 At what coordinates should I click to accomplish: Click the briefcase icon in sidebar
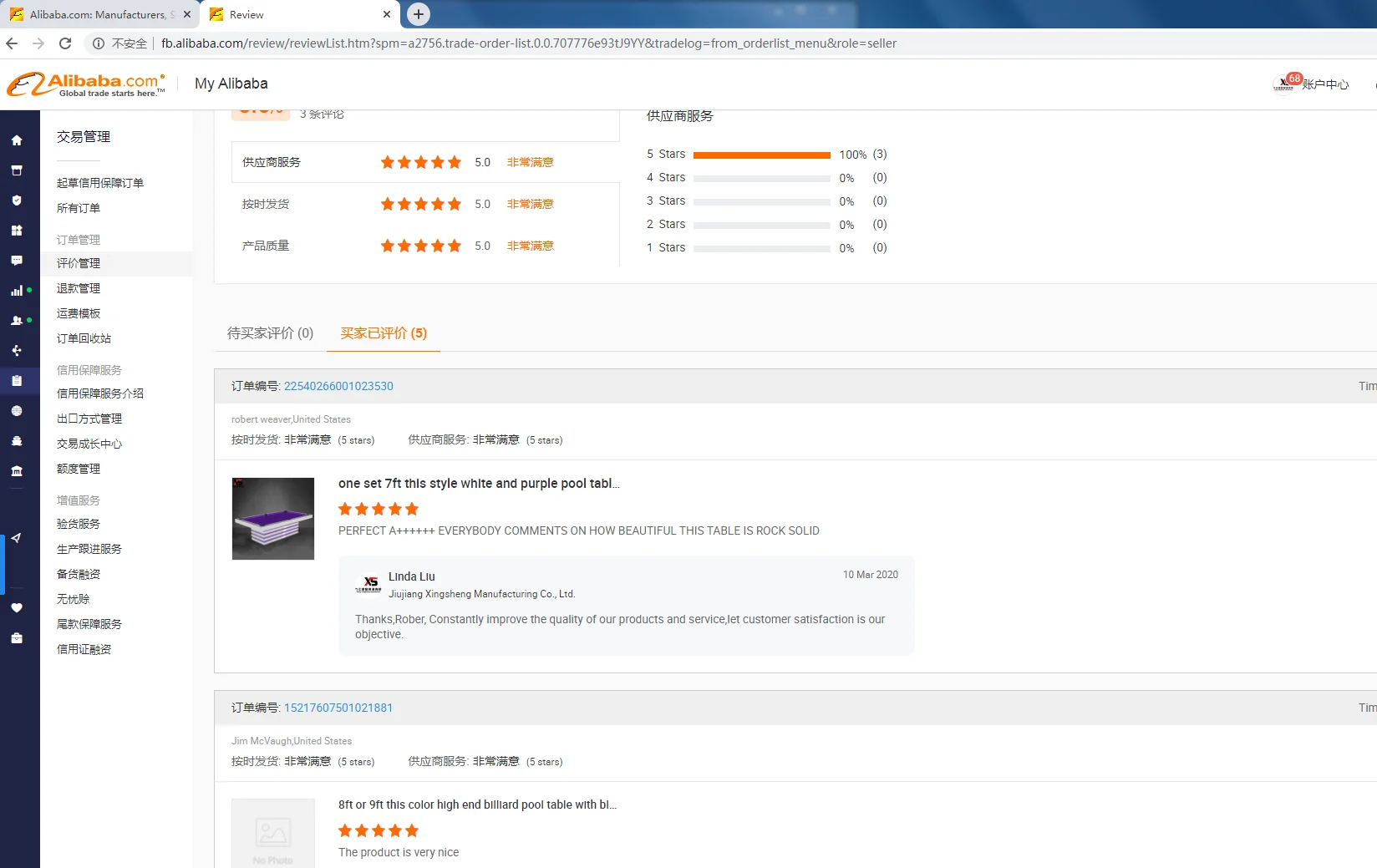point(17,638)
